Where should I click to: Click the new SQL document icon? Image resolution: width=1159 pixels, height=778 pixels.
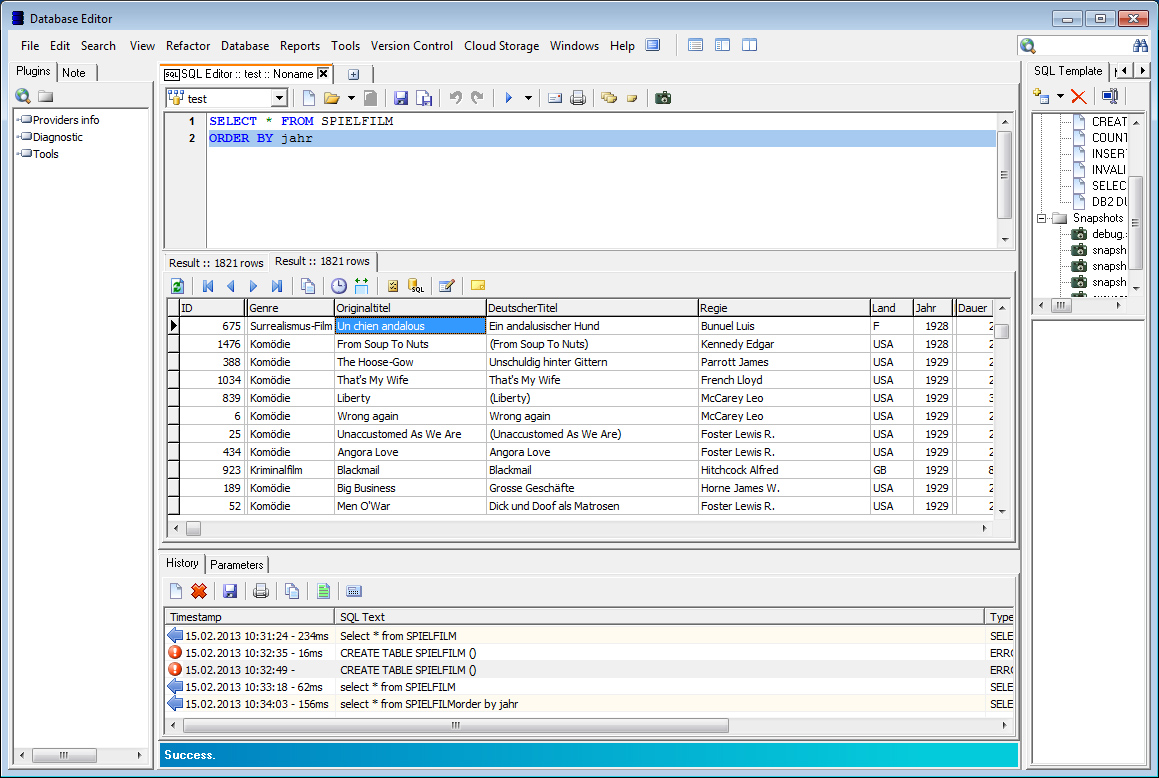[x=309, y=98]
